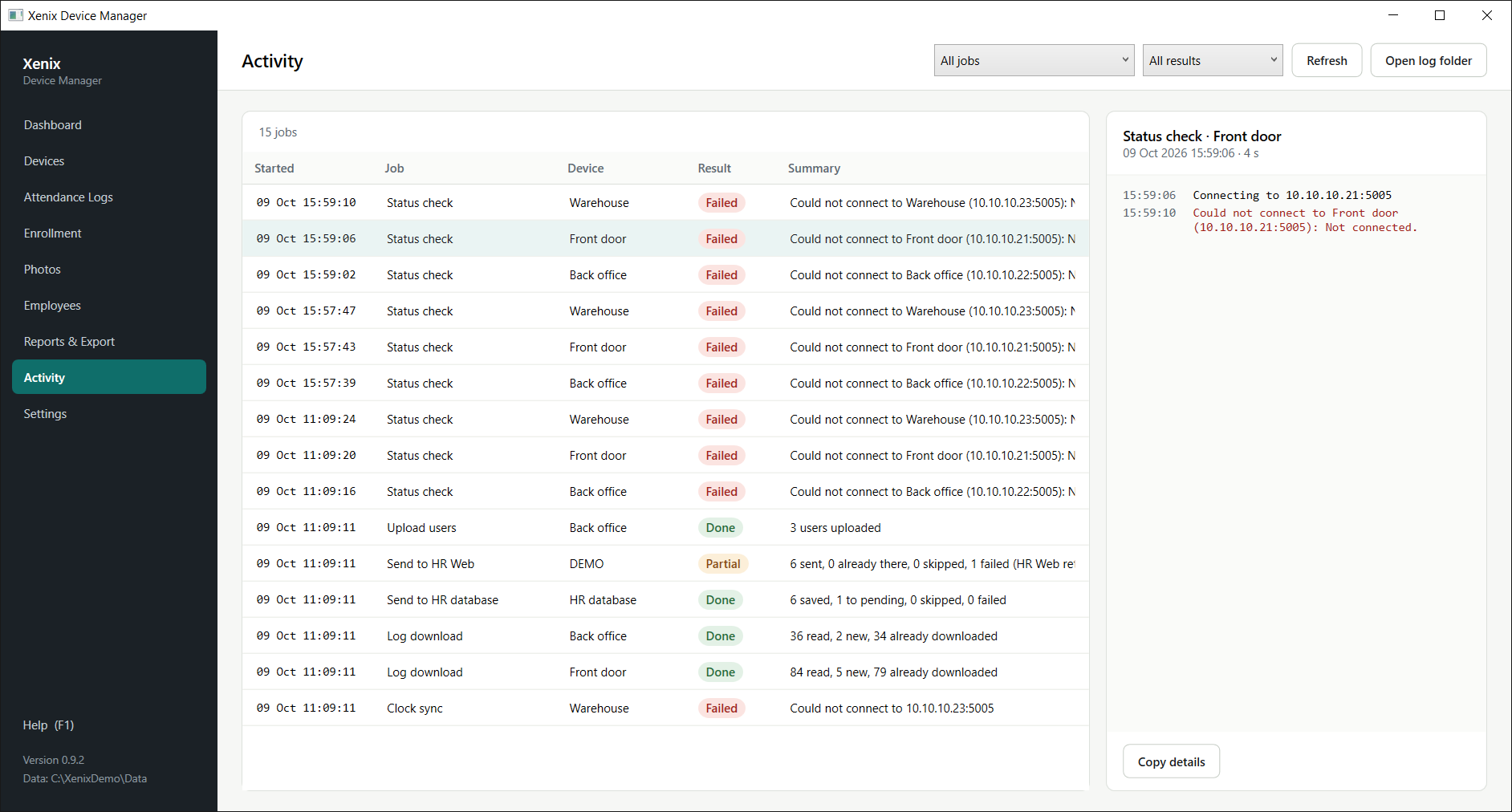Go to Devices in the sidebar

(109, 161)
